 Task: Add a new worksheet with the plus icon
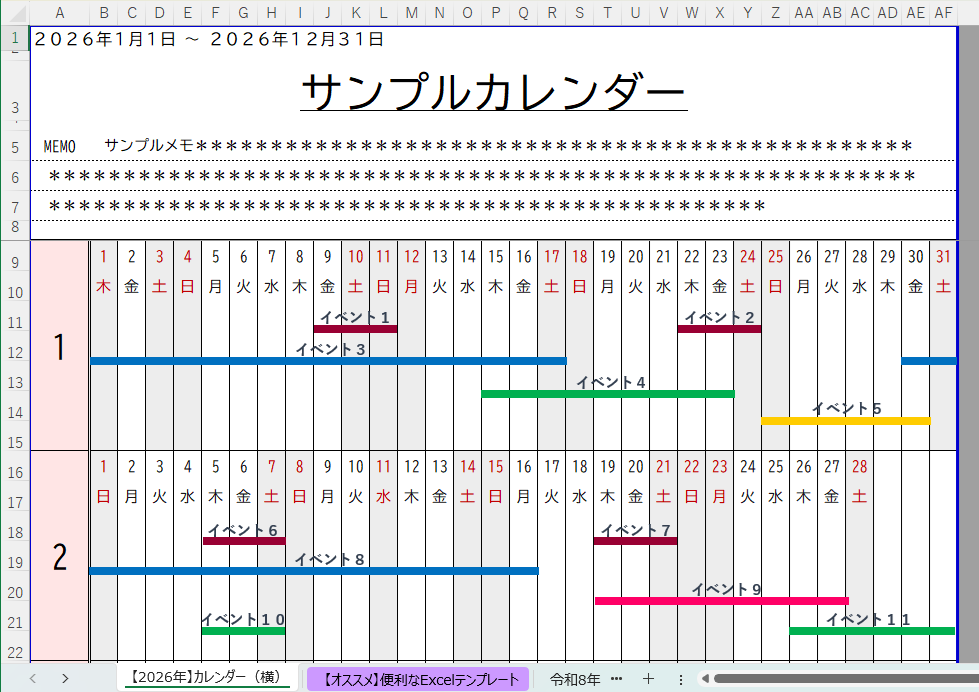[x=648, y=678]
